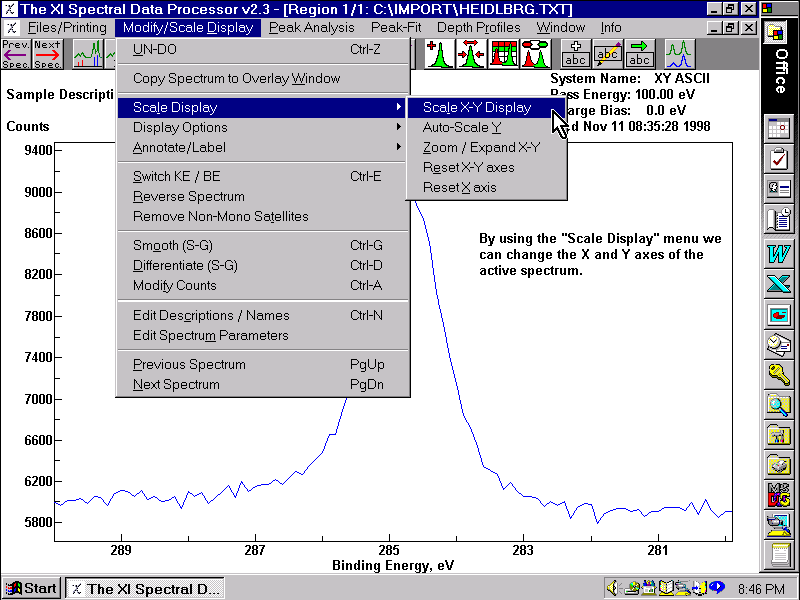Click the Prev Spec arrow button

(16, 53)
